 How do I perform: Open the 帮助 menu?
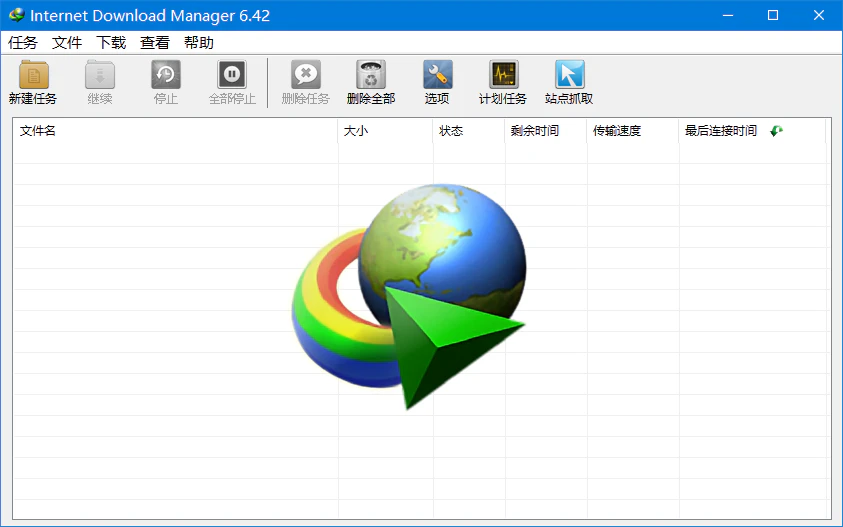tap(199, 42)
